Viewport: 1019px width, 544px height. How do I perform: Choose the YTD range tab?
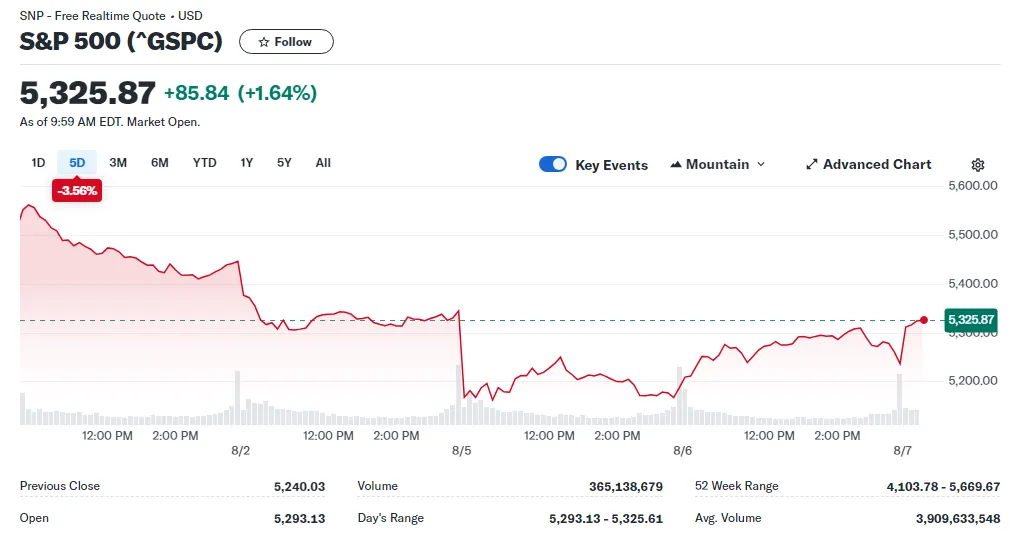(205, 162)
